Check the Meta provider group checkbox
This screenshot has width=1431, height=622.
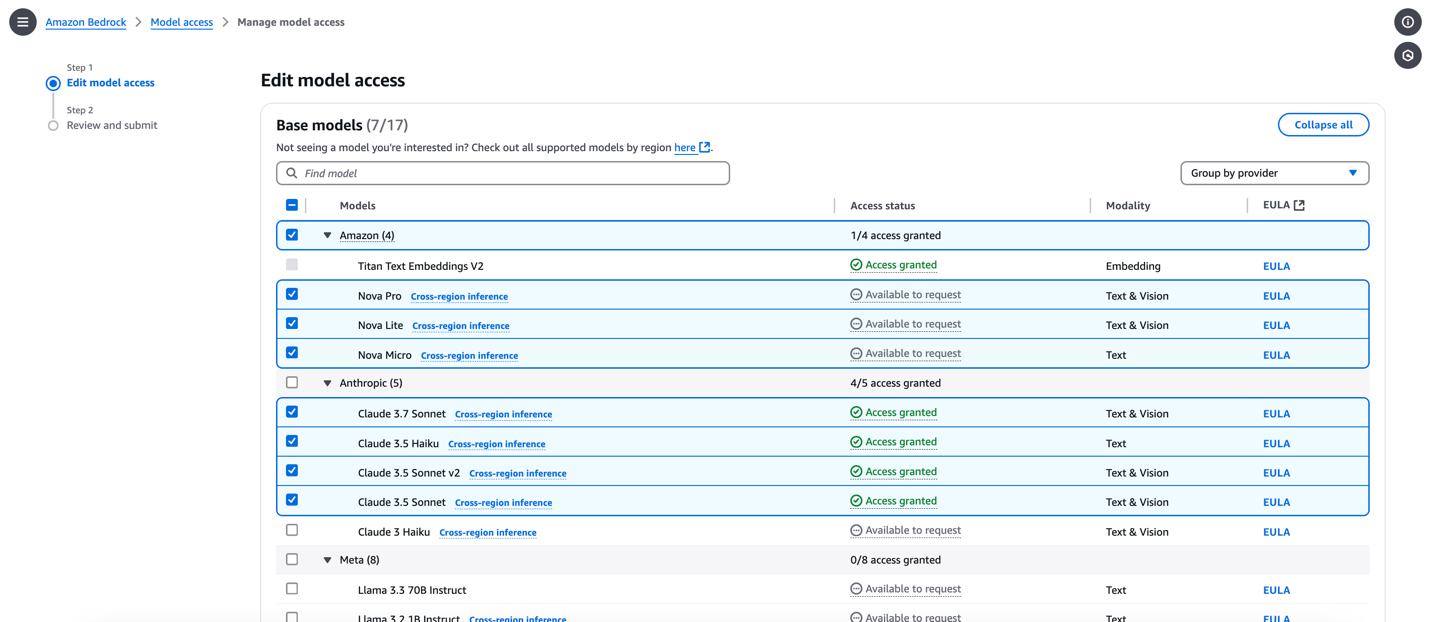(x=292, y=559)
